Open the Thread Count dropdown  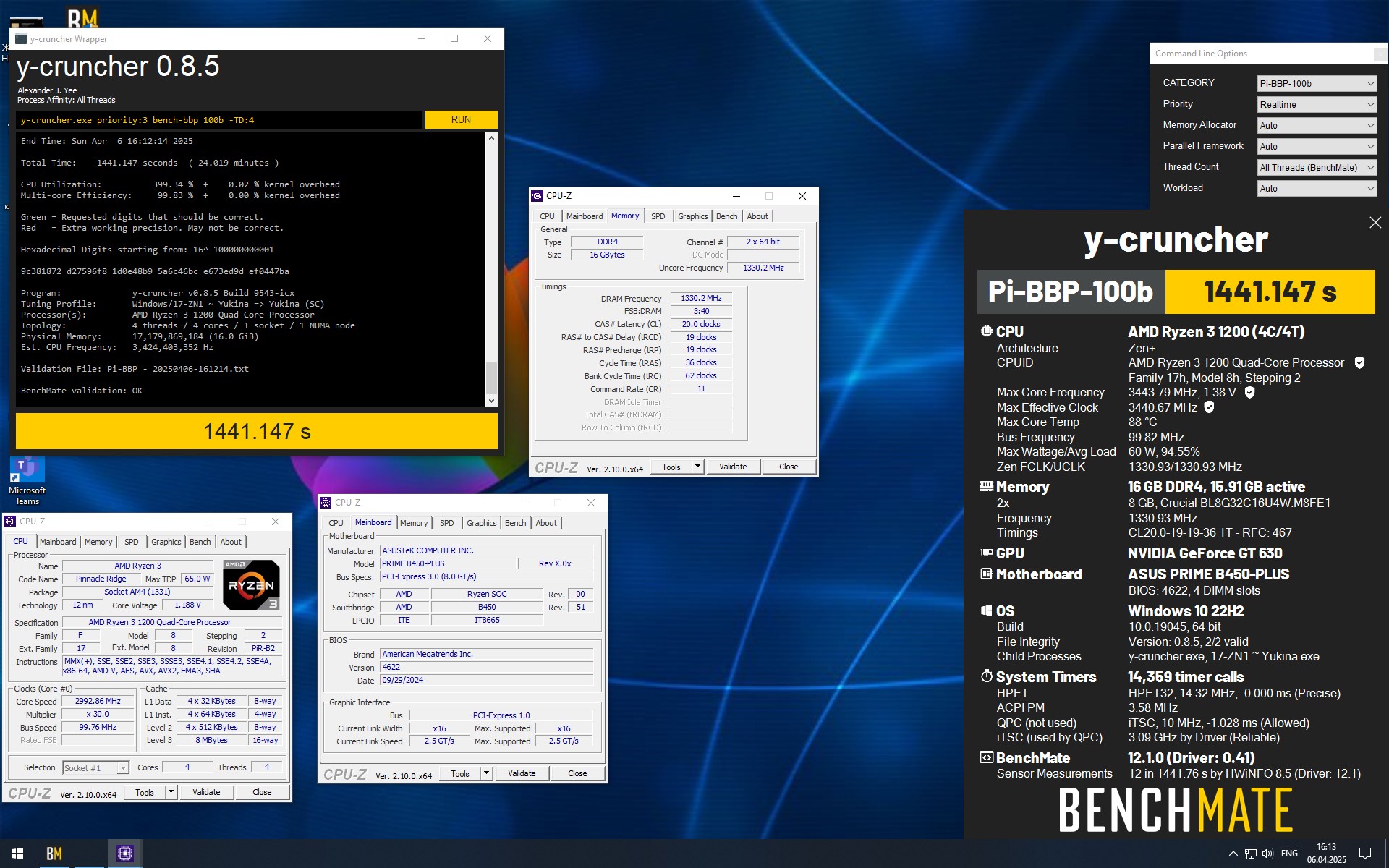[1317, 167]
